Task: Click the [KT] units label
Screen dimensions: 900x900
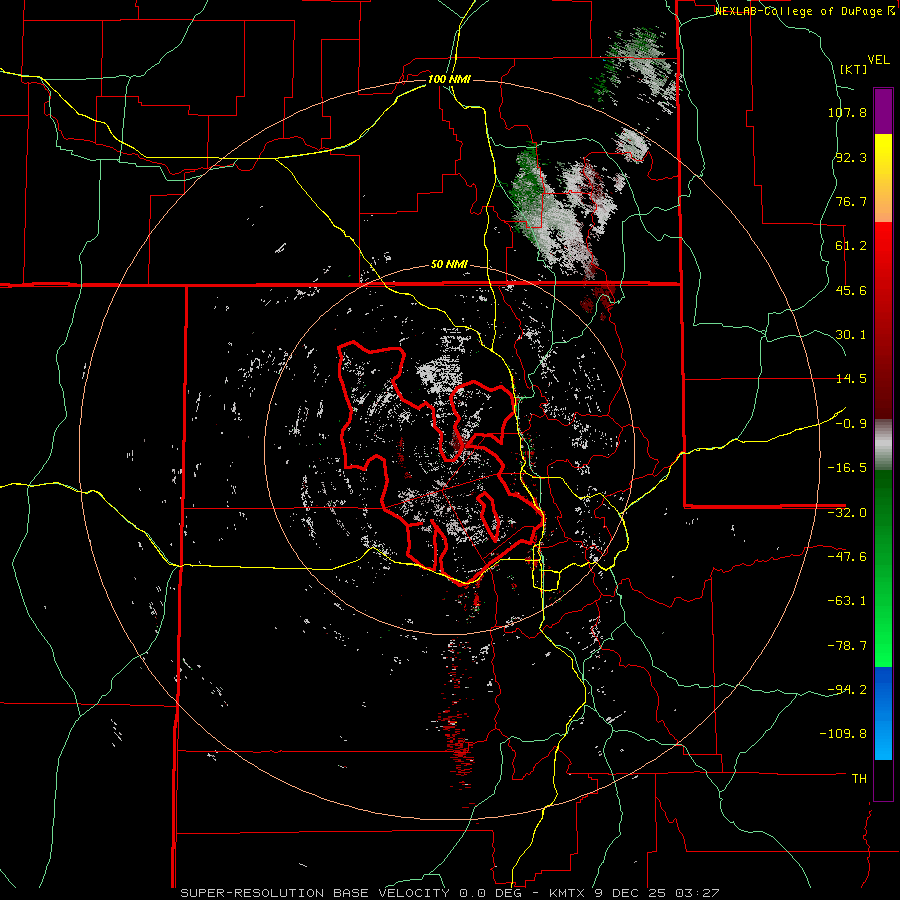Action: click(x=854, y=69)
